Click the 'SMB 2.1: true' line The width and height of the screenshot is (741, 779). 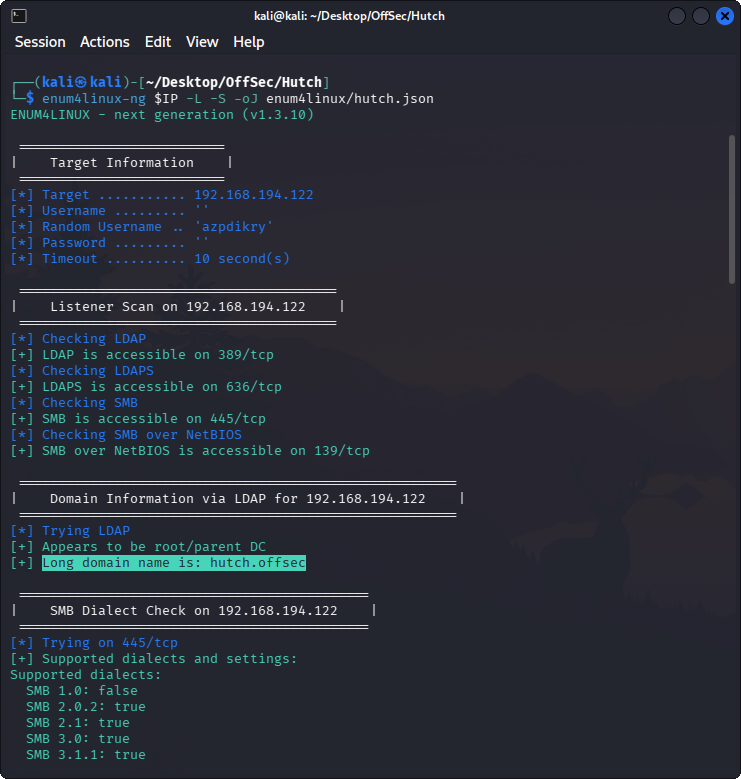click(x=78, y=723)
